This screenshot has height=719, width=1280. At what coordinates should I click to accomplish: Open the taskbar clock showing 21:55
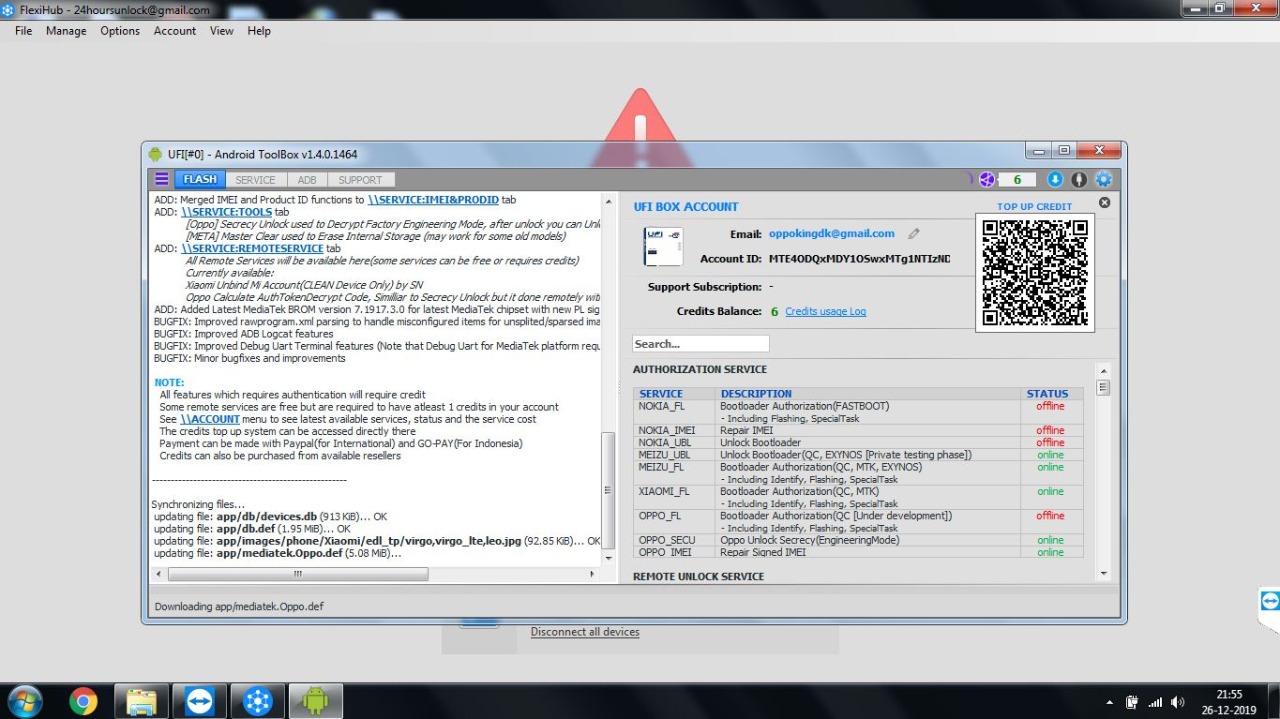pos(1228,701)
